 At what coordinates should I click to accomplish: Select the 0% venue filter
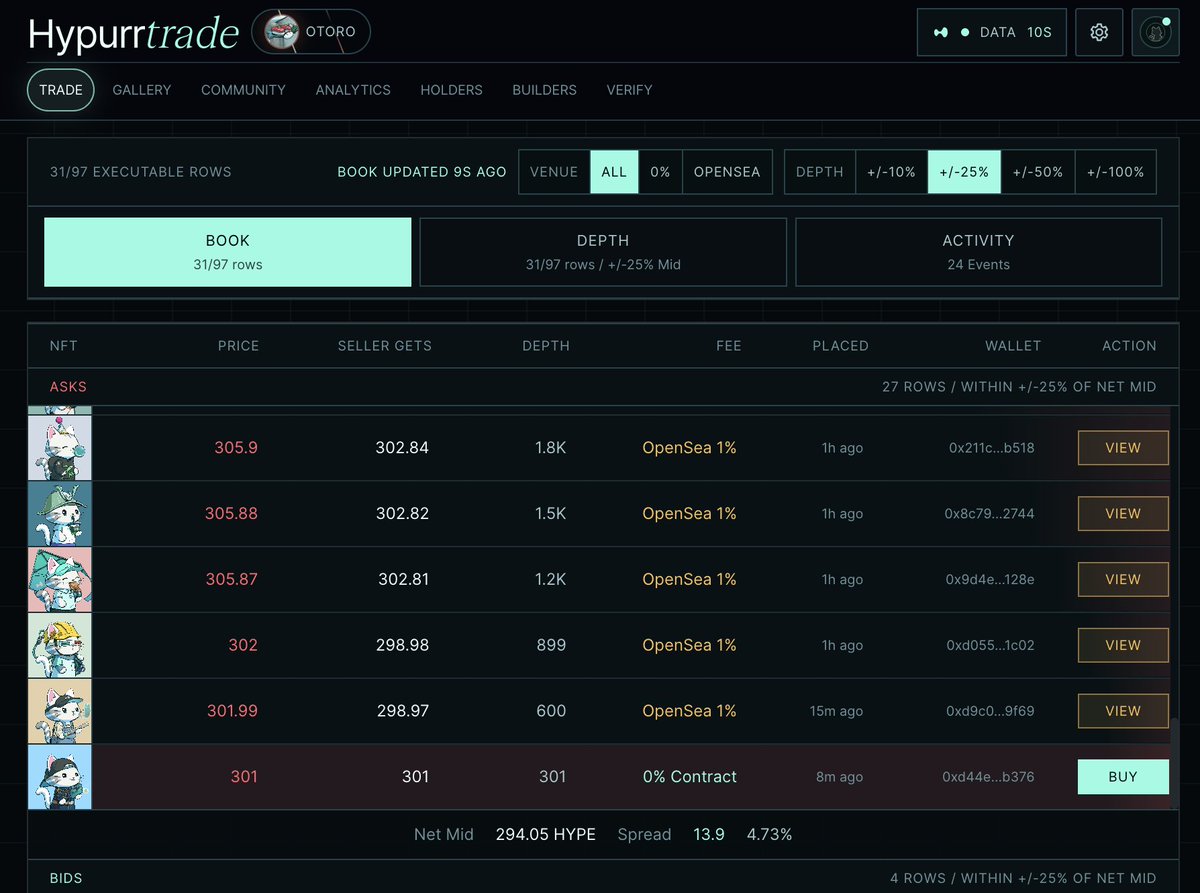coord(660,172)
